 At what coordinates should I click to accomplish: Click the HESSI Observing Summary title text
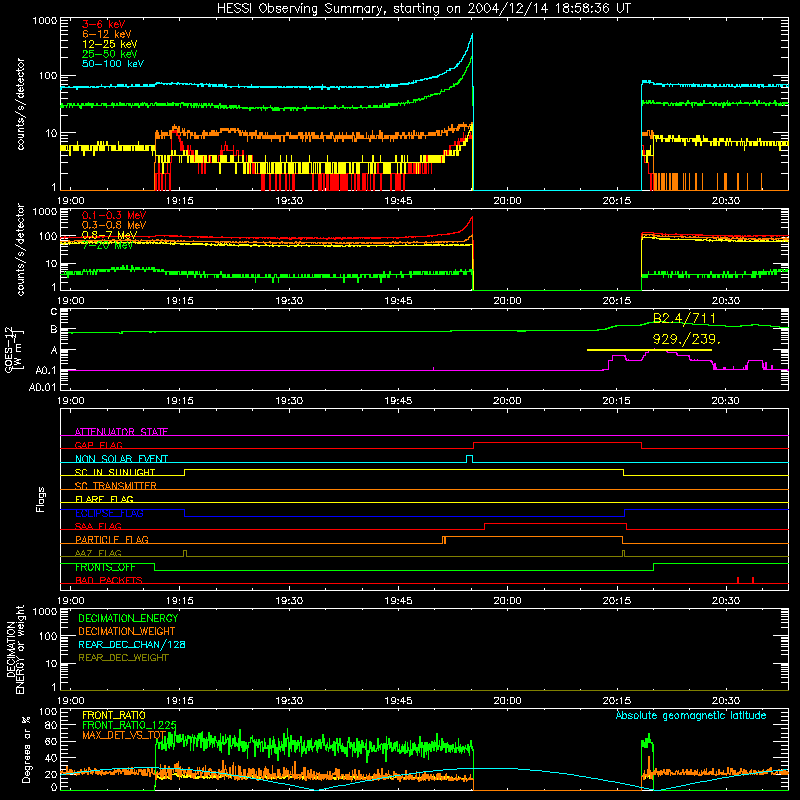424,8
